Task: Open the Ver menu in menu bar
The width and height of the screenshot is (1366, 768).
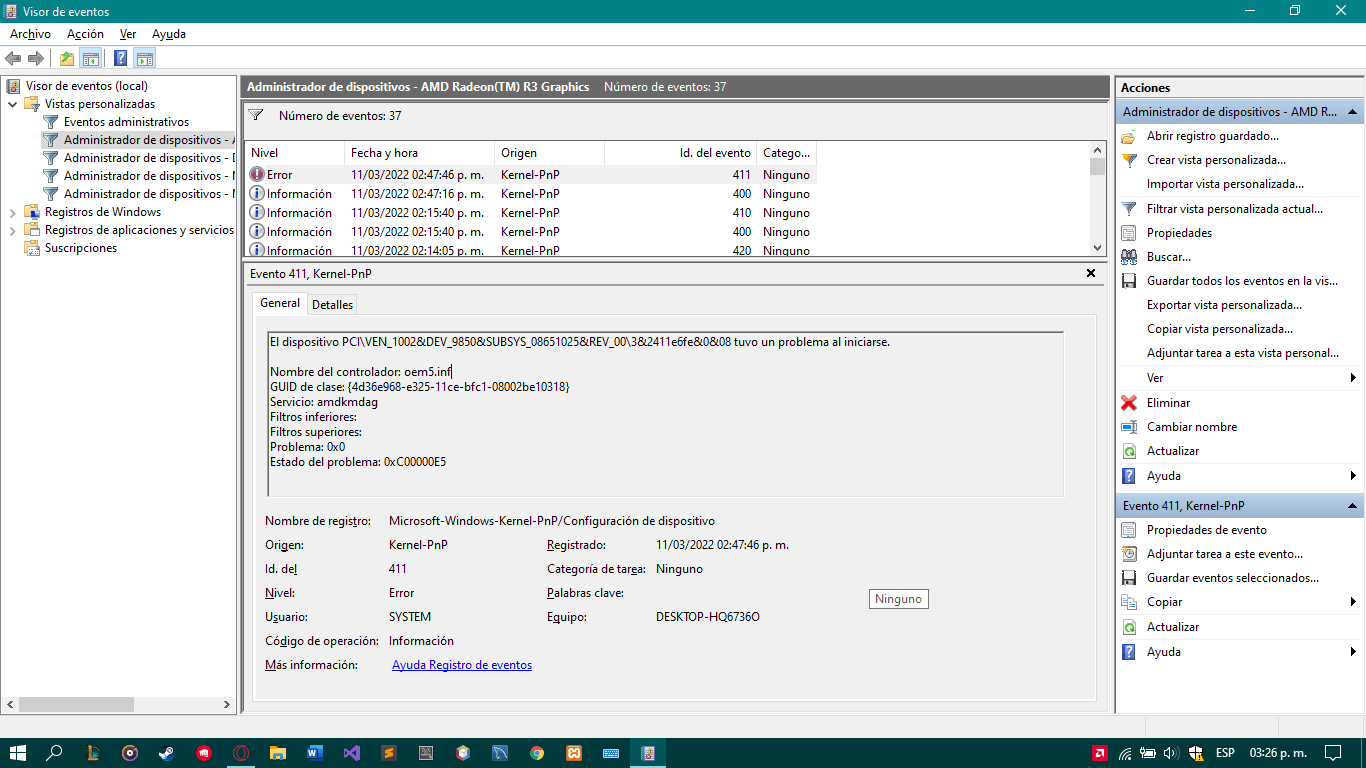Action: coord(128,34)
